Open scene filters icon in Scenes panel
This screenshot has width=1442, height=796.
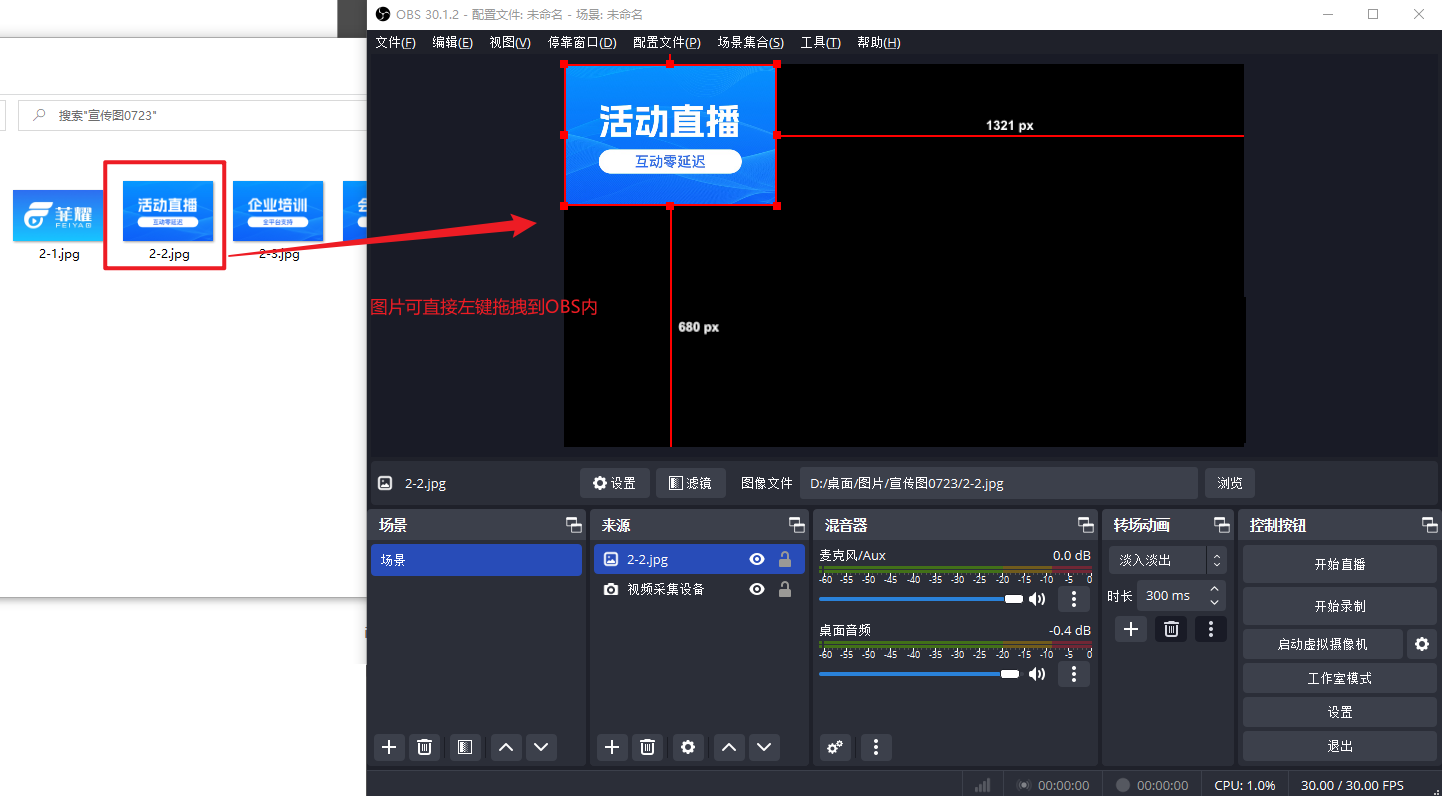[463, 747]
